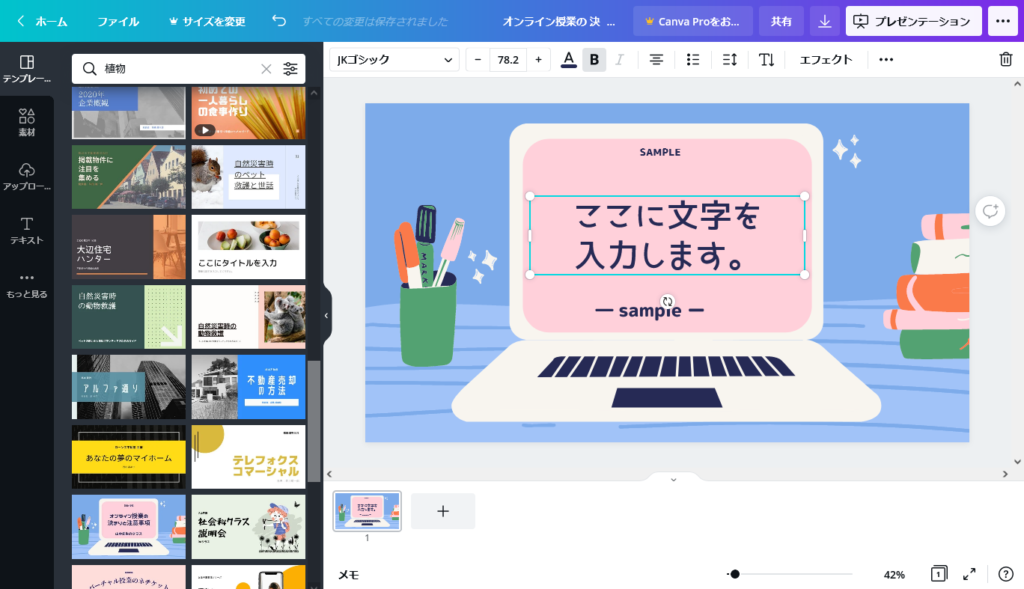Image resolution: width=1024 pixels, height=589 pixels.
Task: Show もっと見る more tabs
Action: (27, 285)
